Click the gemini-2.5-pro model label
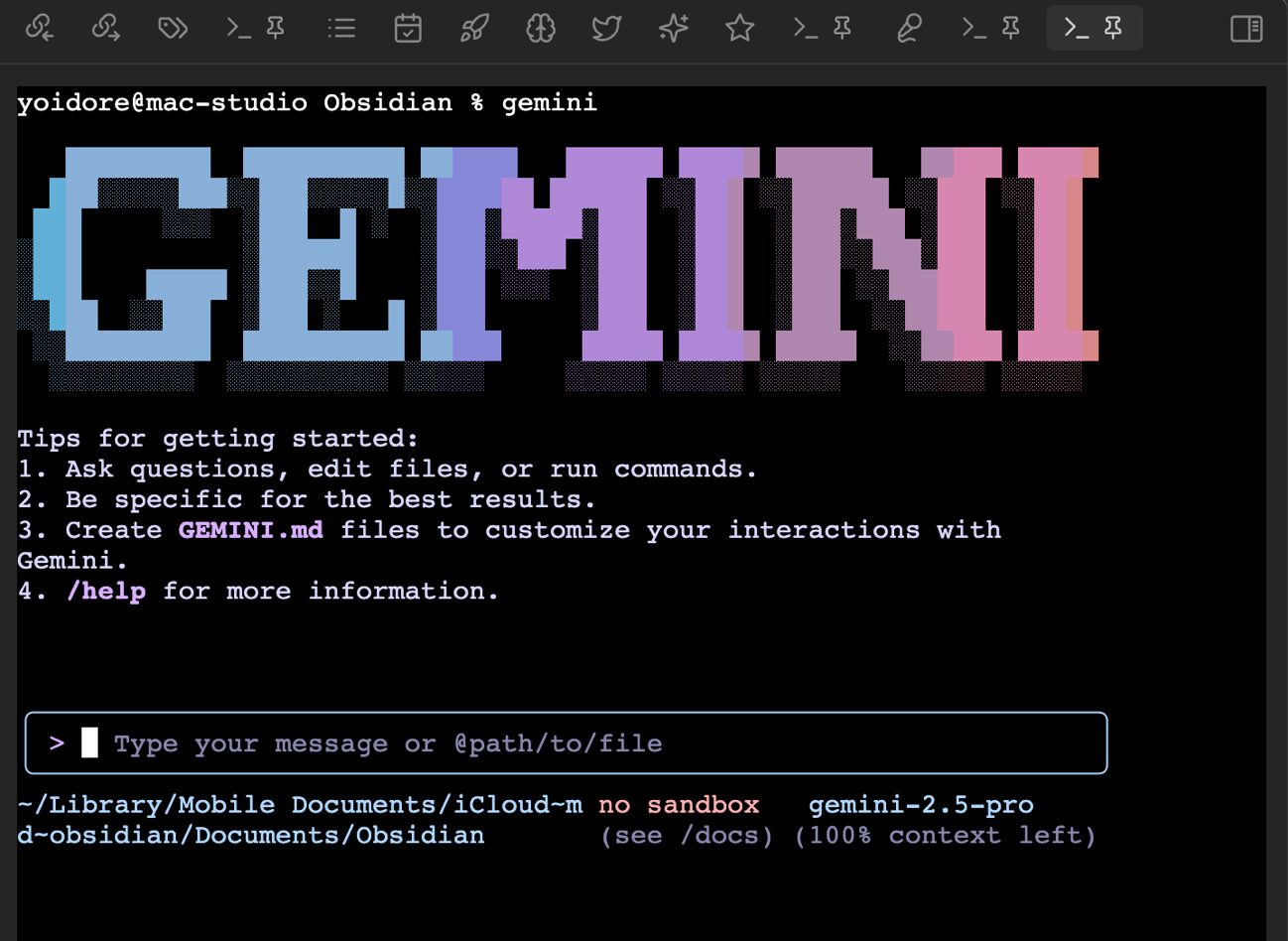Screen dimensions: 1288x941 coord(920,805)
